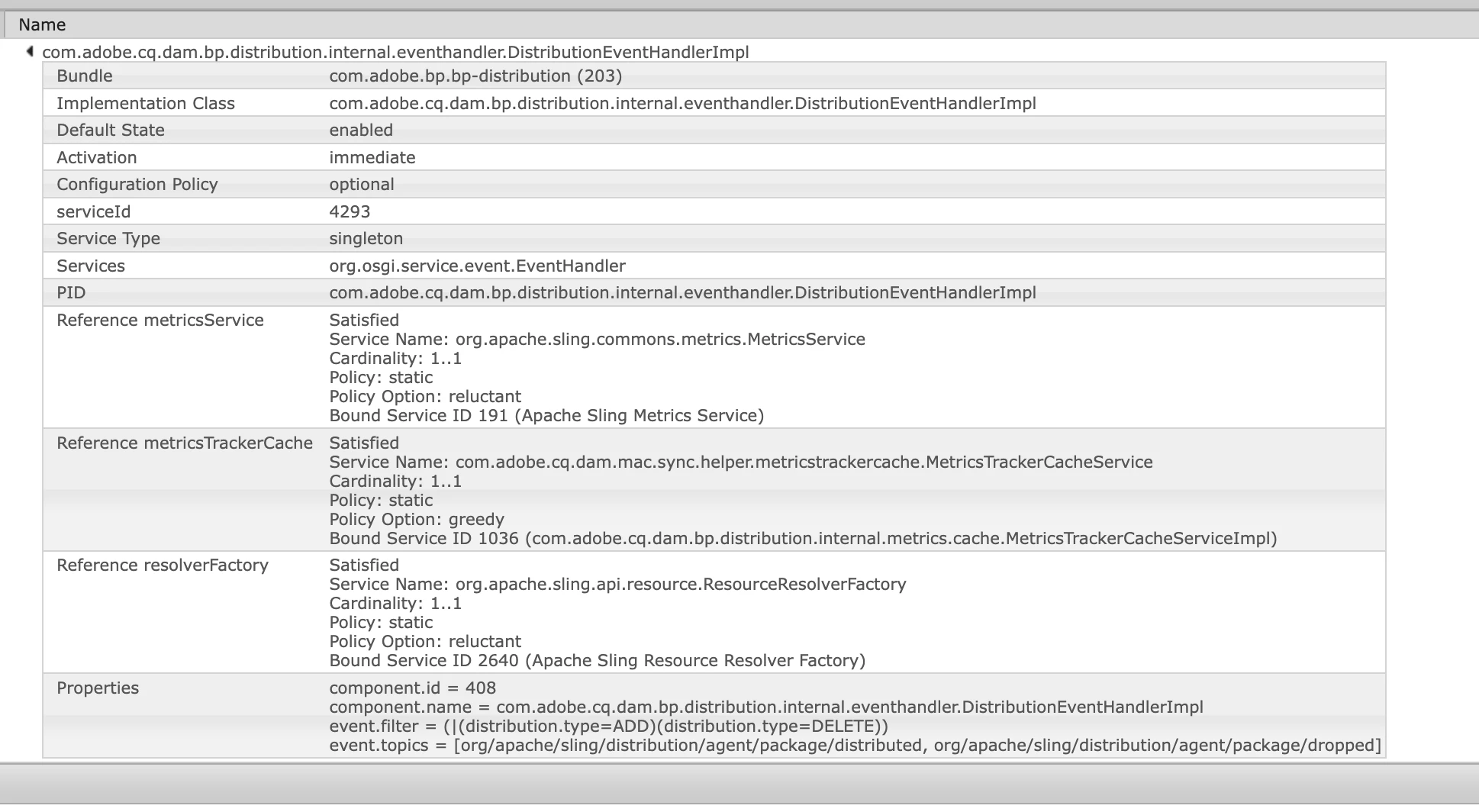This screenshot has height=812, width=1479.
Task: Select component.id = 408 property
Action: [x=413, y=688]
